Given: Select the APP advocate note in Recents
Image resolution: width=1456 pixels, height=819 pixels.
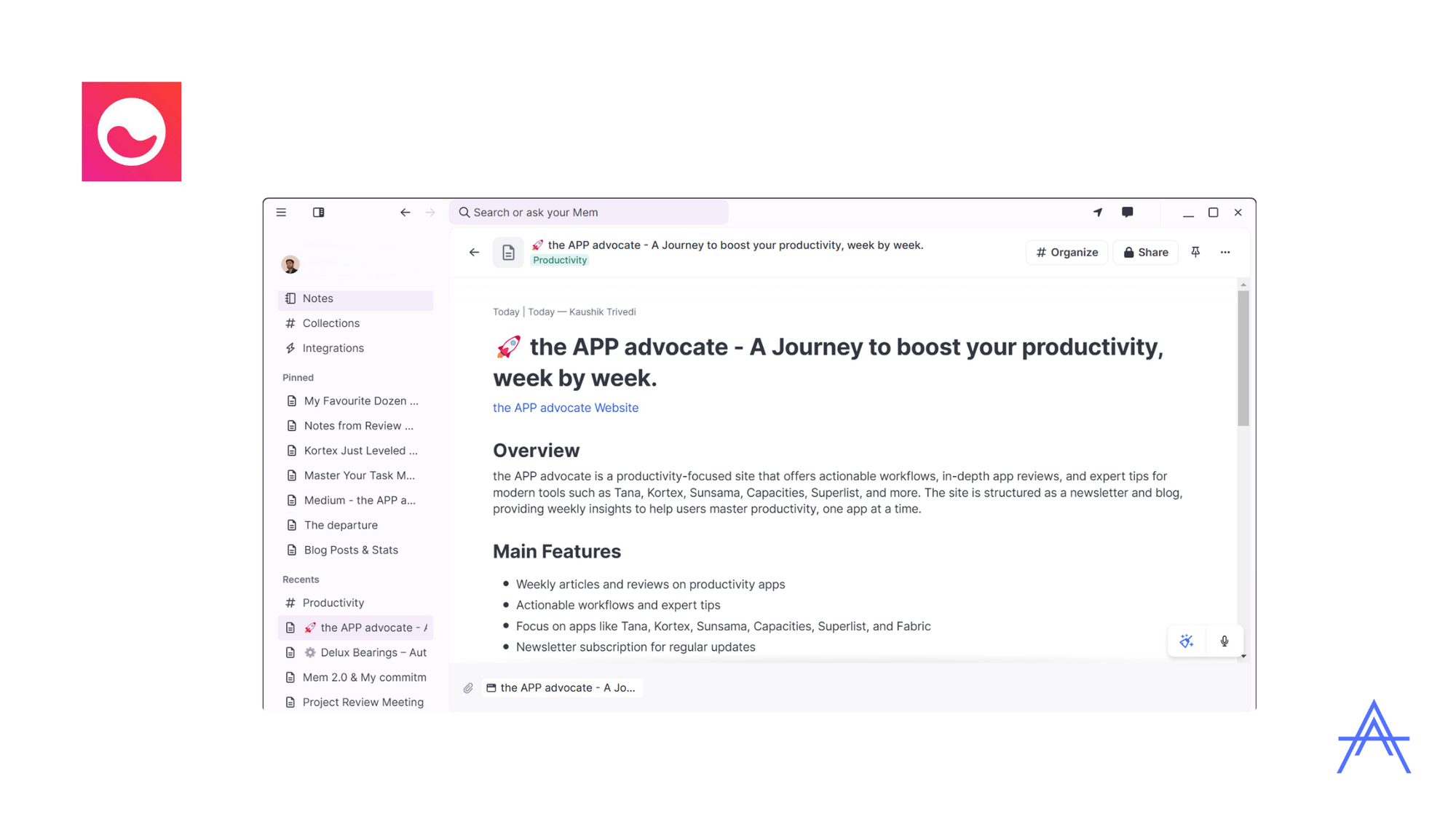Looking at the screenshot, I should tap(355, 628).
